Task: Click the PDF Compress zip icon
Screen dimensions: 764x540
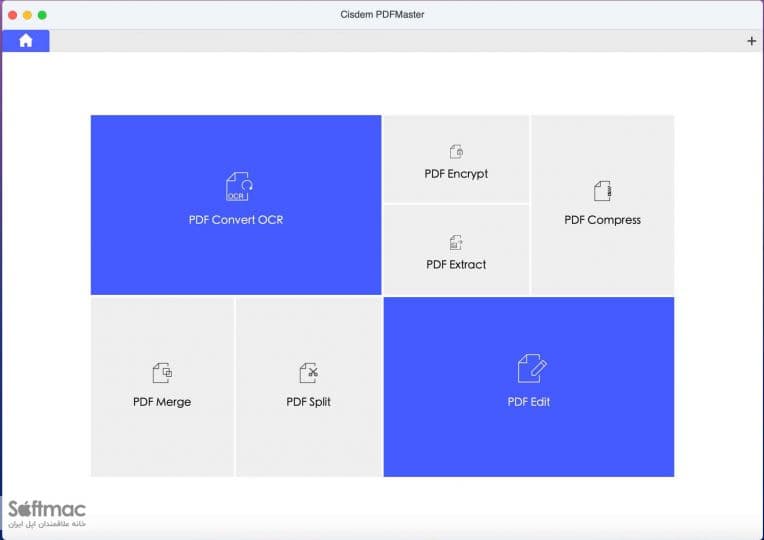Action: (x=603, y=191)
